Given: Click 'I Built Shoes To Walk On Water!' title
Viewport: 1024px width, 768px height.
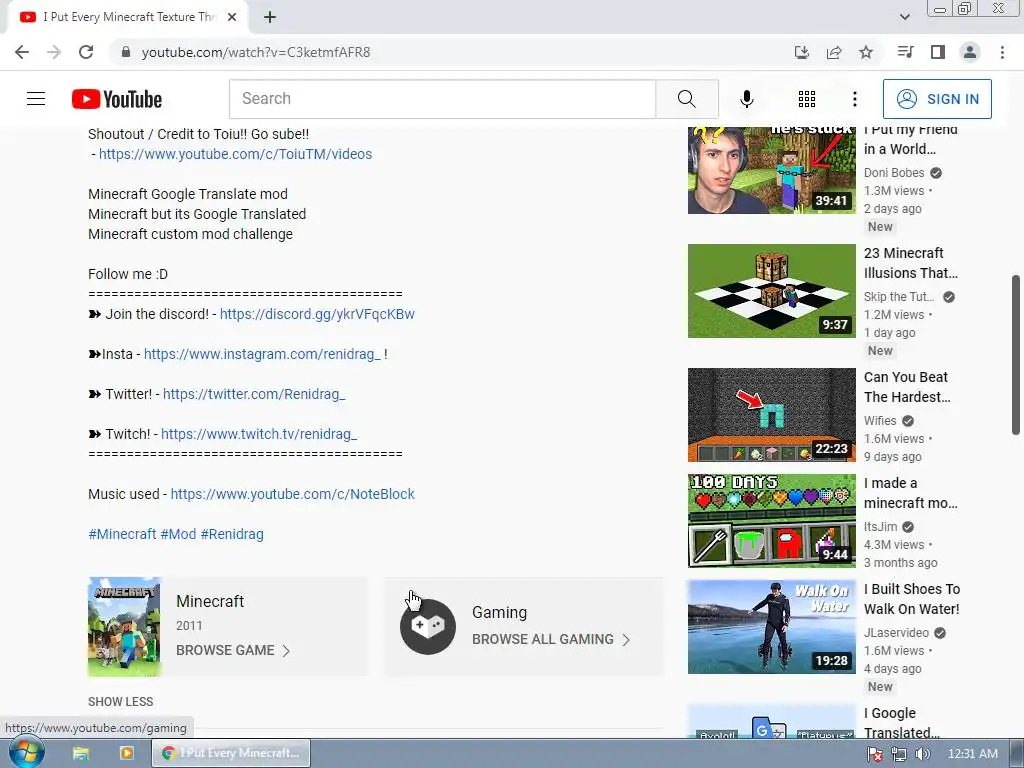Looking at the screenshot, I should click(x=912, y=599).
